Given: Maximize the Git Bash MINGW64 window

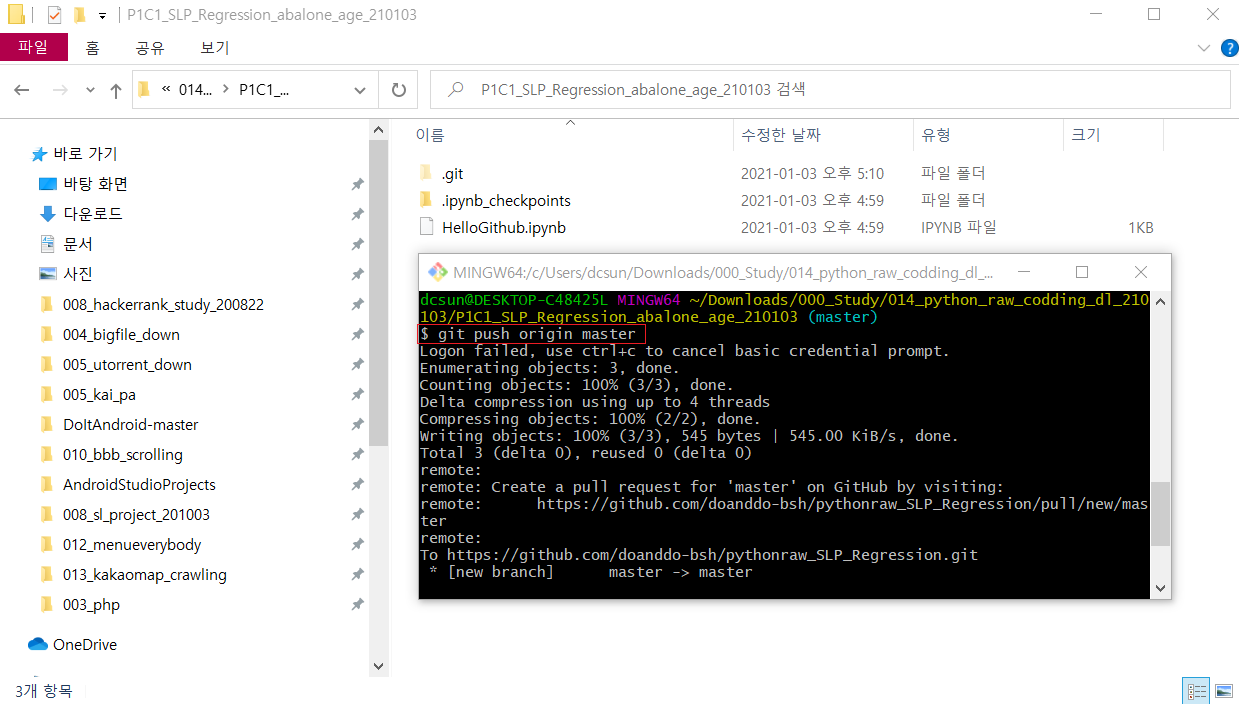Looking at the screenshot, I should point(1082,272).
